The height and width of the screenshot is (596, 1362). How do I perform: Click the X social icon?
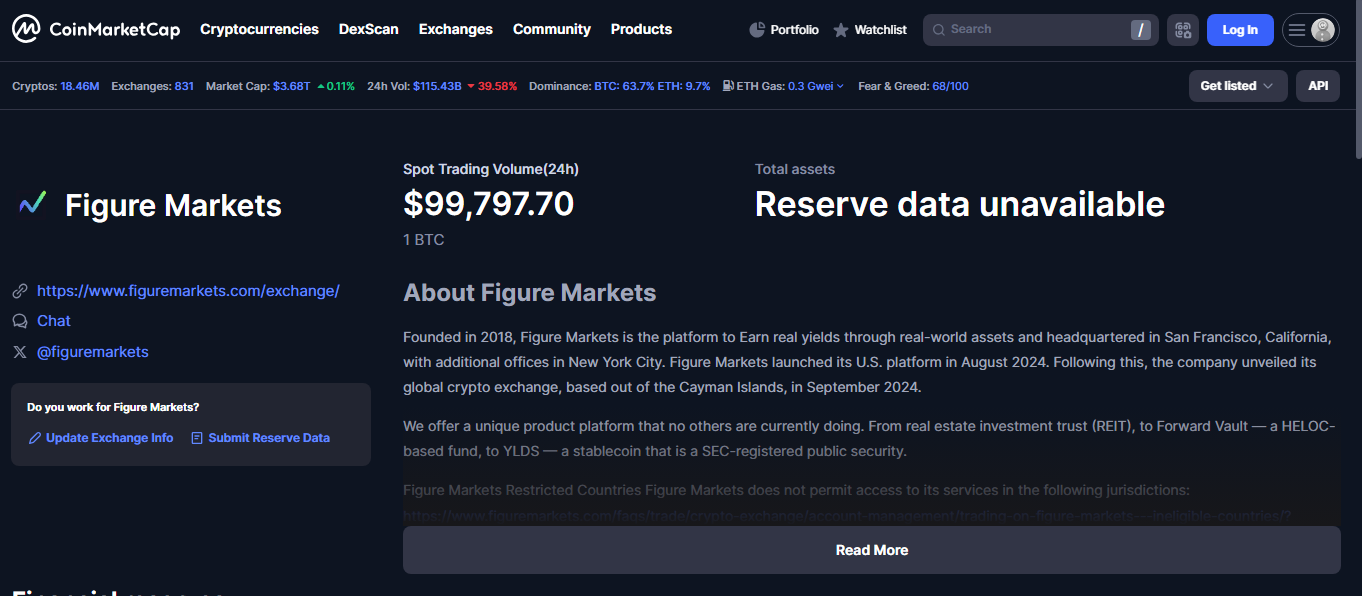[x=20, y=352]
